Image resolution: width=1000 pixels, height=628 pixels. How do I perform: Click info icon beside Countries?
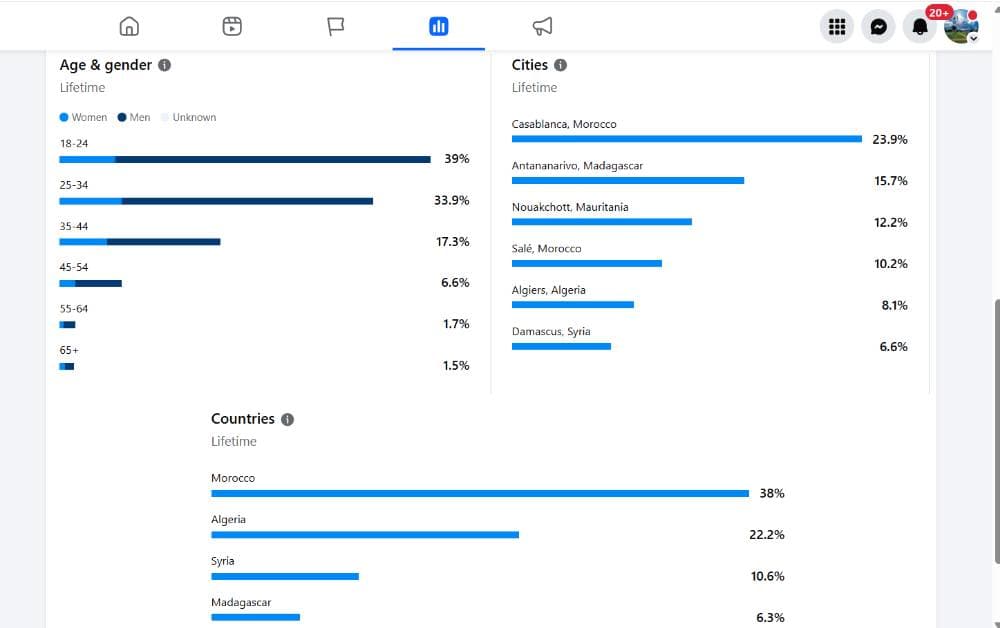[x=288, y=420]
